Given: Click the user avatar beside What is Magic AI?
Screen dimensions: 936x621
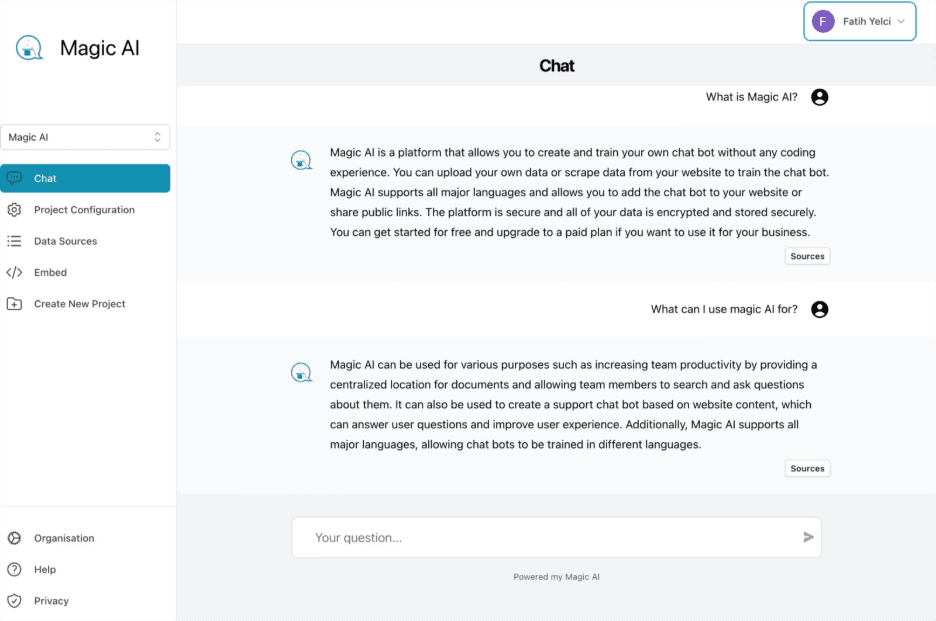Looking at the screenshot, I should click(x=820, y=97).
